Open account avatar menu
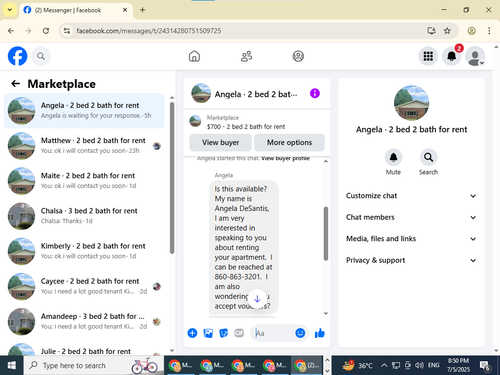The image size is (500, 375). pos(475,56)
